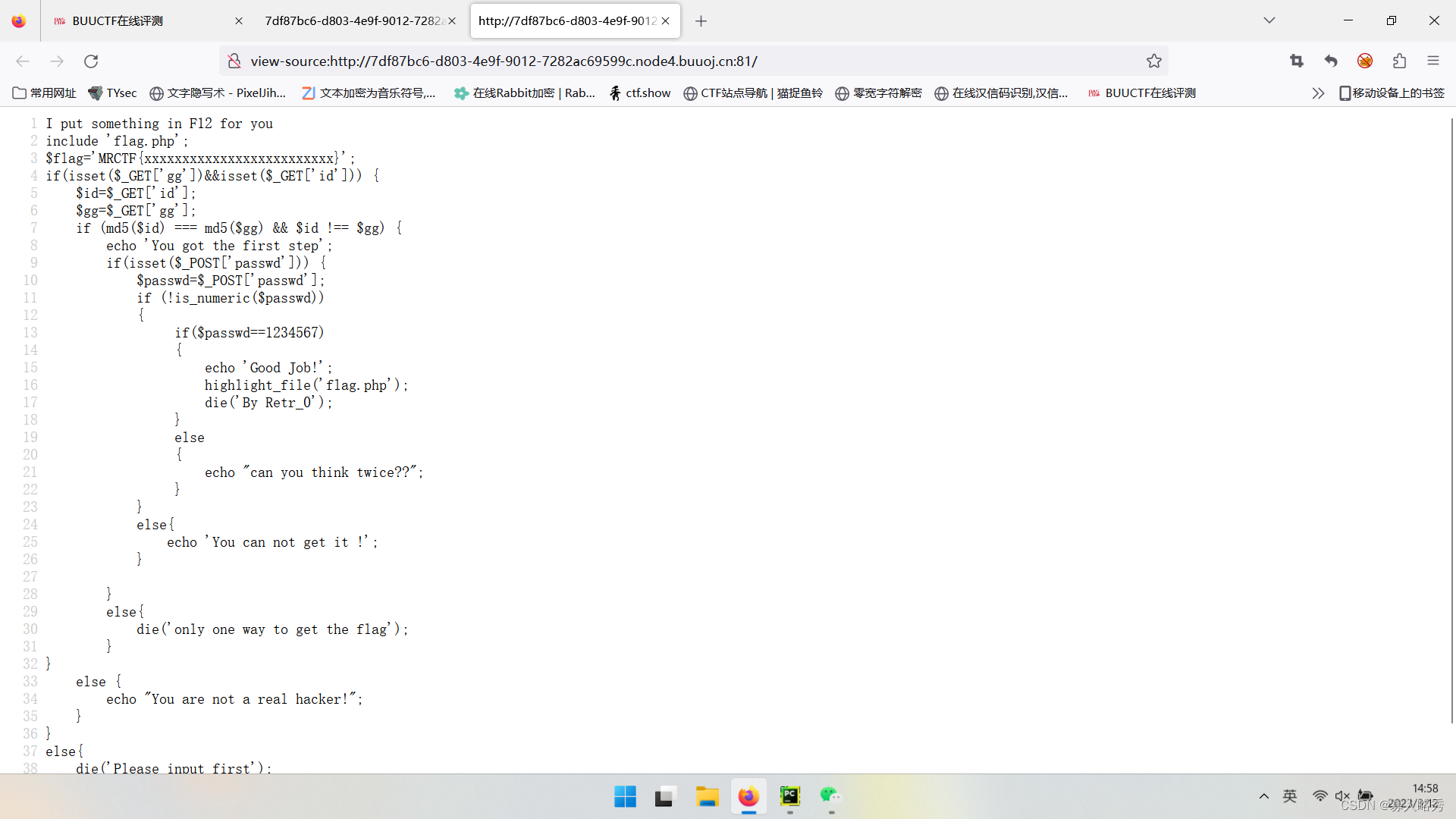Show more bookmarks with double chevron

1318,93
